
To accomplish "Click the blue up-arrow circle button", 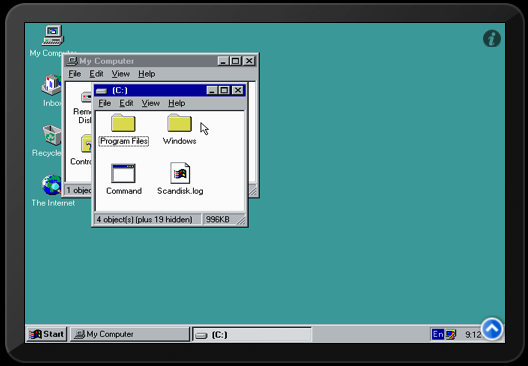I will 492,329.
